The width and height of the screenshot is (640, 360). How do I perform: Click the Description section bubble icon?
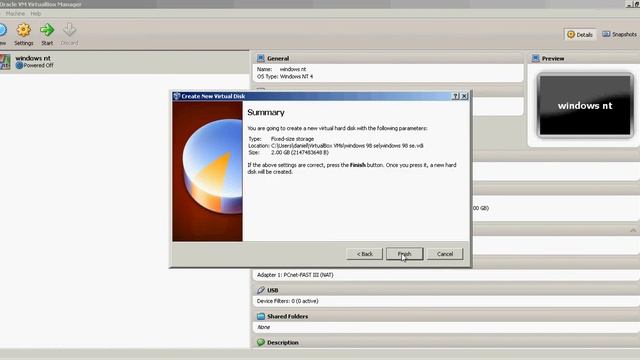point(261,342)
